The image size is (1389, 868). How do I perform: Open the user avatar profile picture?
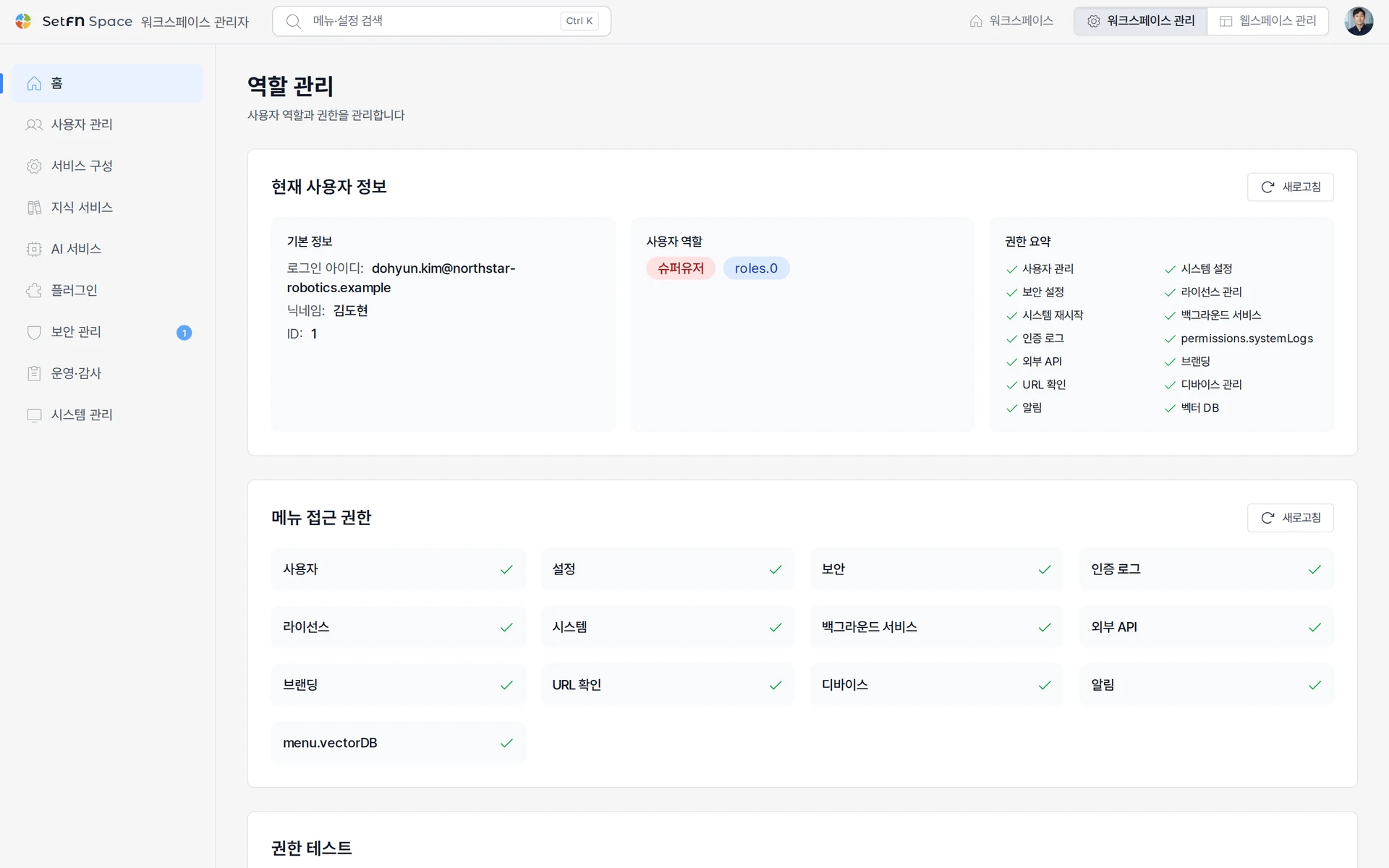coord(1359,21)
